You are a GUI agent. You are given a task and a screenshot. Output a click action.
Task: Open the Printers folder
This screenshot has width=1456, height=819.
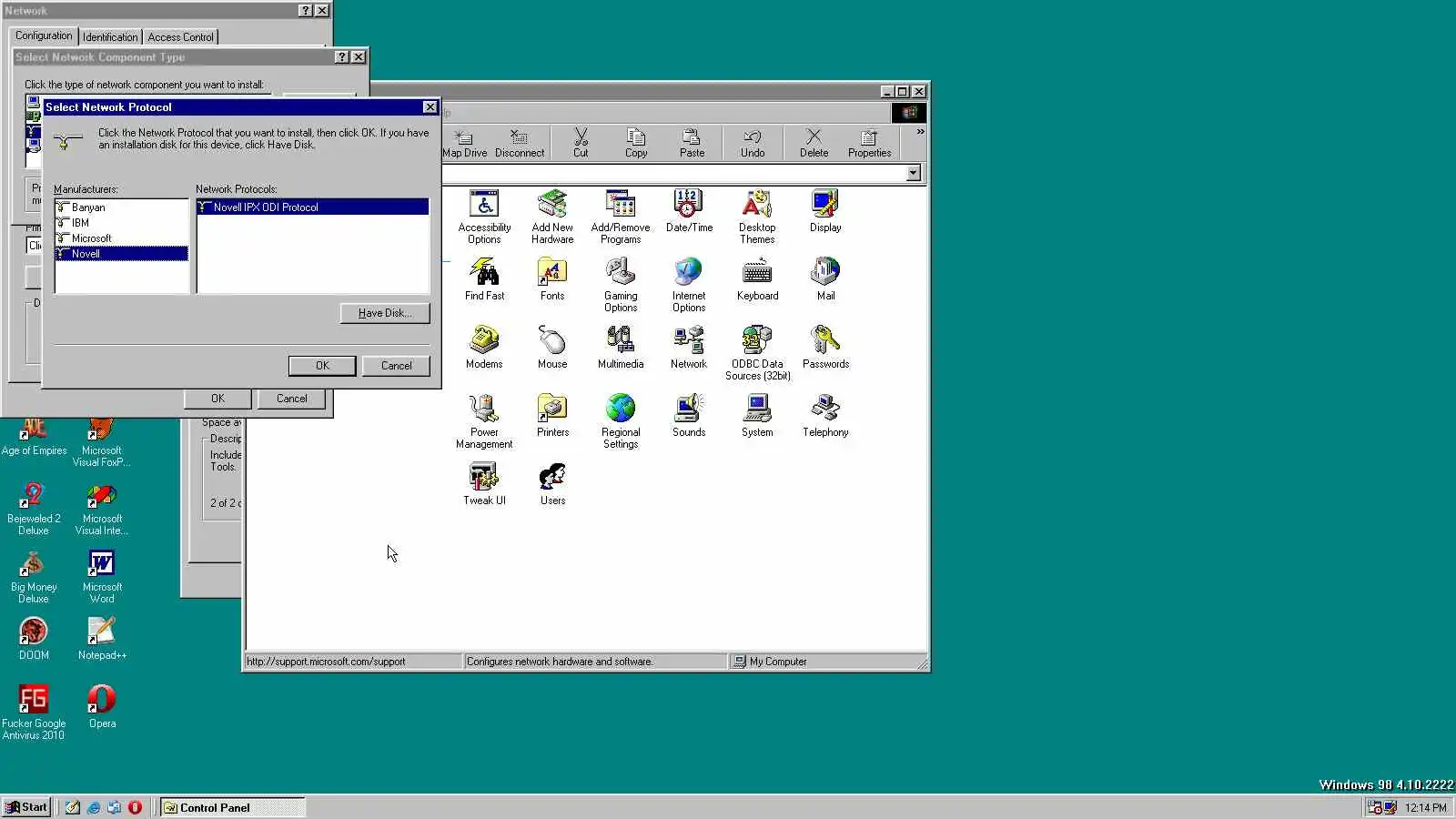[x=552, y=415]
